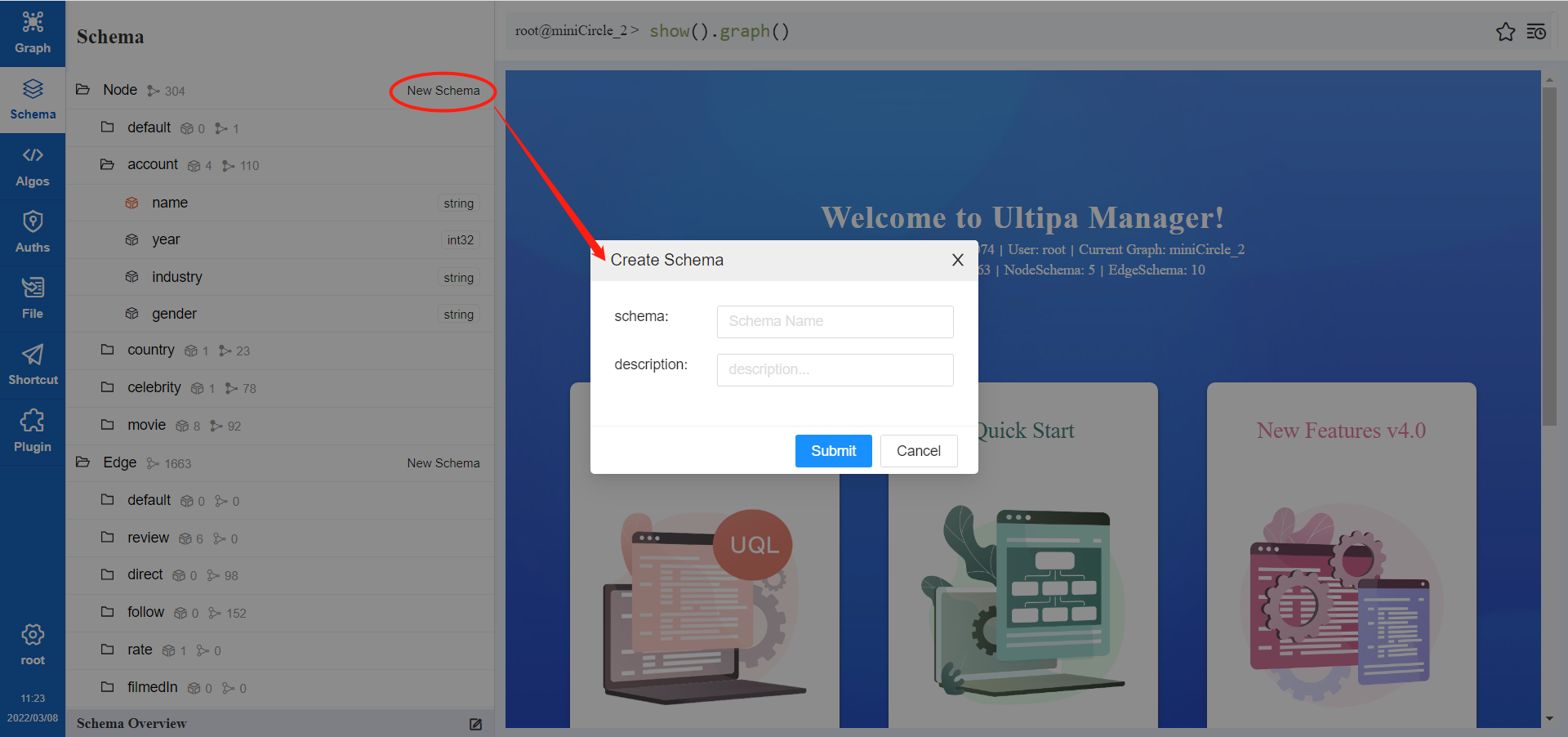This screenshot has height=737, width=1568.
Task: Click the year property cube icon
Action: coord(131,239)
